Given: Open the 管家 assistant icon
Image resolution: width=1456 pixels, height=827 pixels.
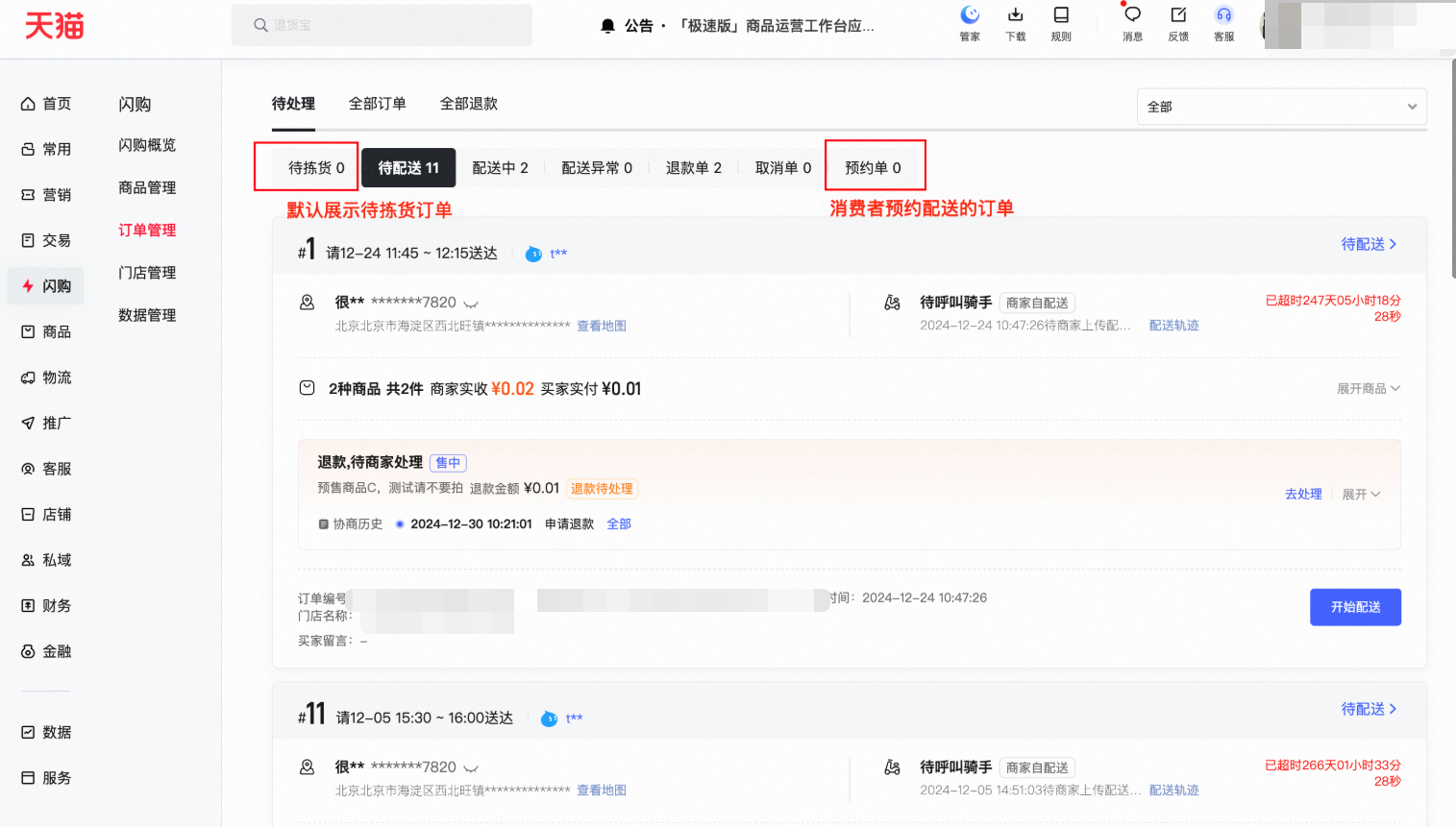Looking at the screenshot, I should [x=970, y=15].
